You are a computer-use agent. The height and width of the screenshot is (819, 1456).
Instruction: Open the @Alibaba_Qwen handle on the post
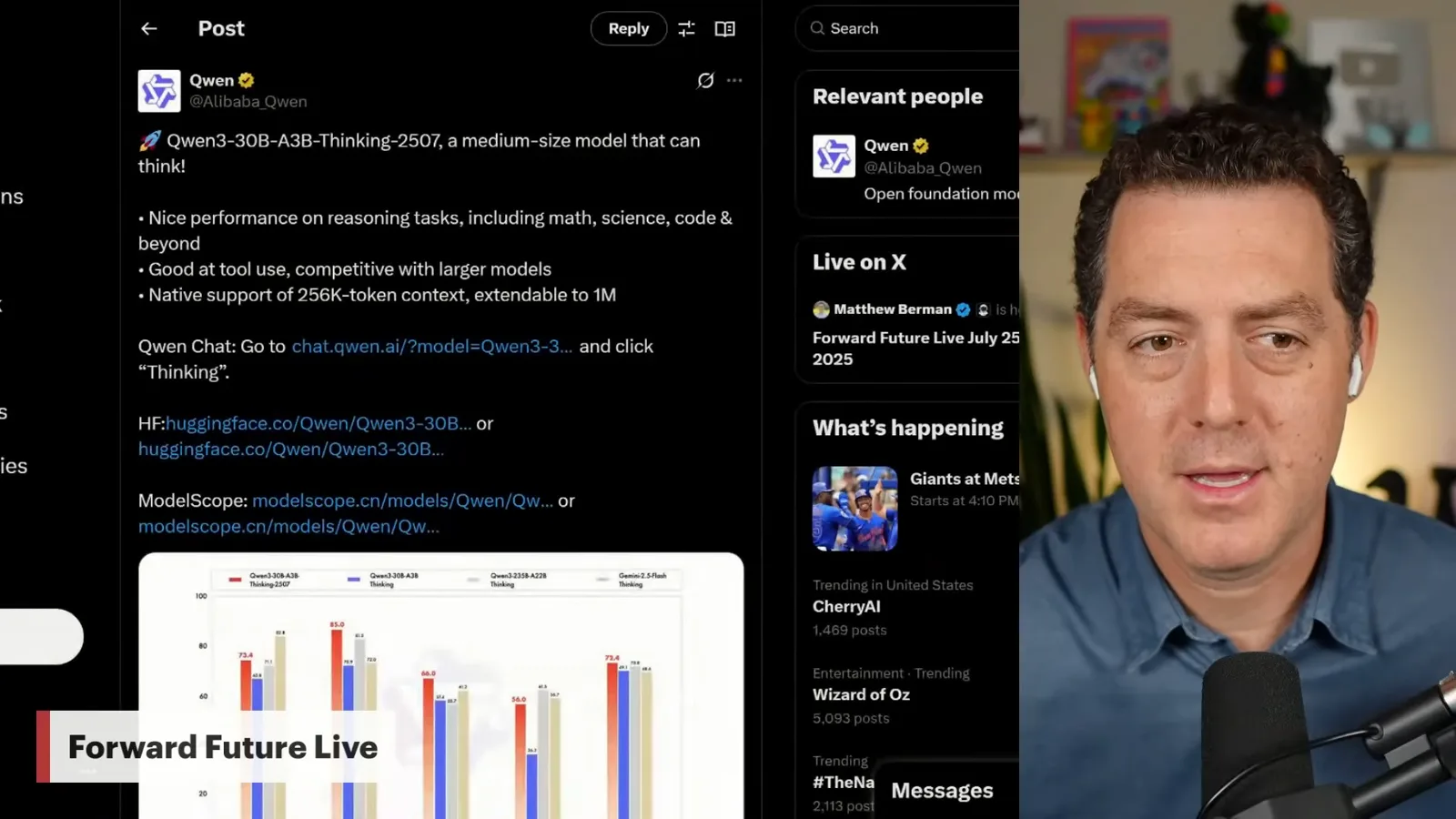[x=248, y=102]
